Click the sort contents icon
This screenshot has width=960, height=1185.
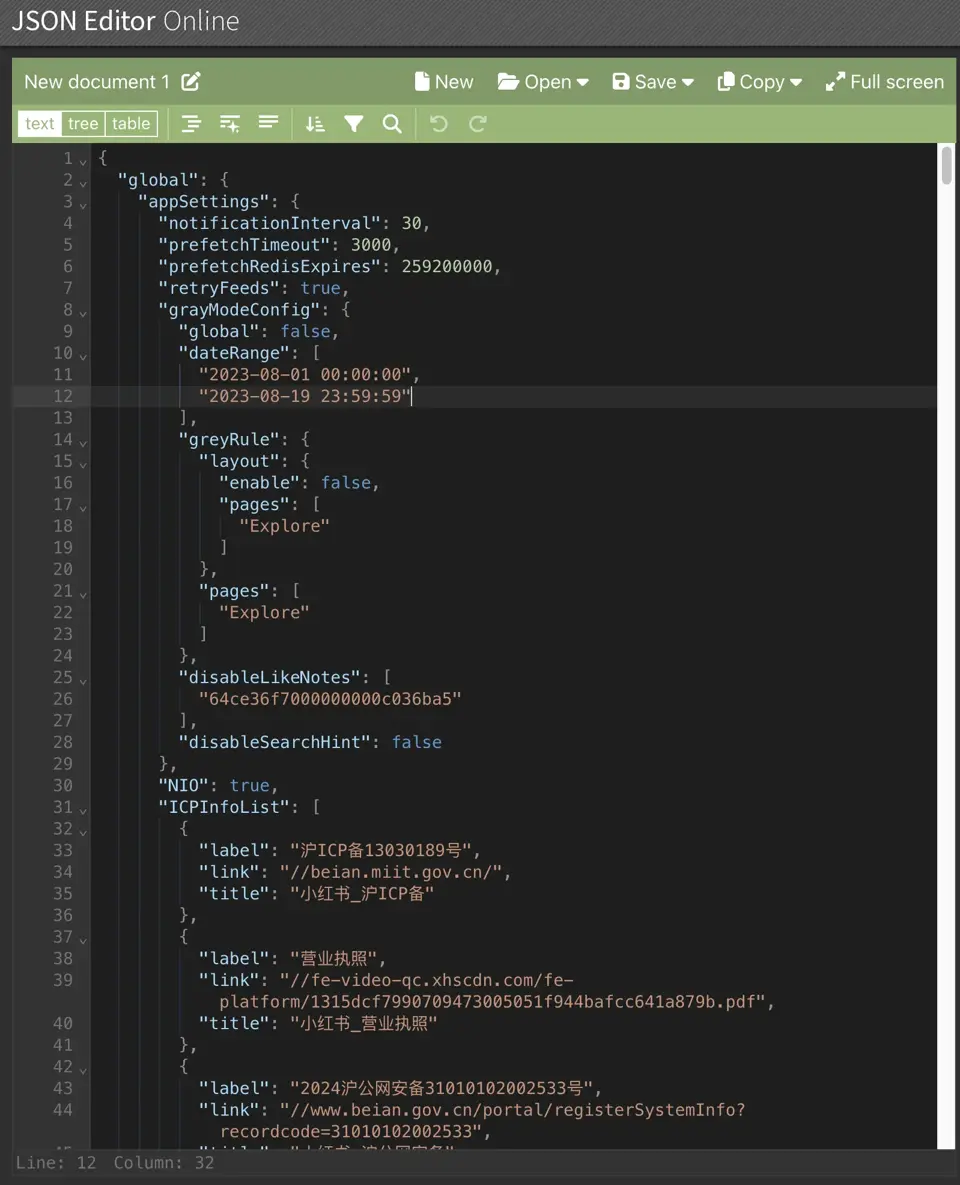pos(315,124)
